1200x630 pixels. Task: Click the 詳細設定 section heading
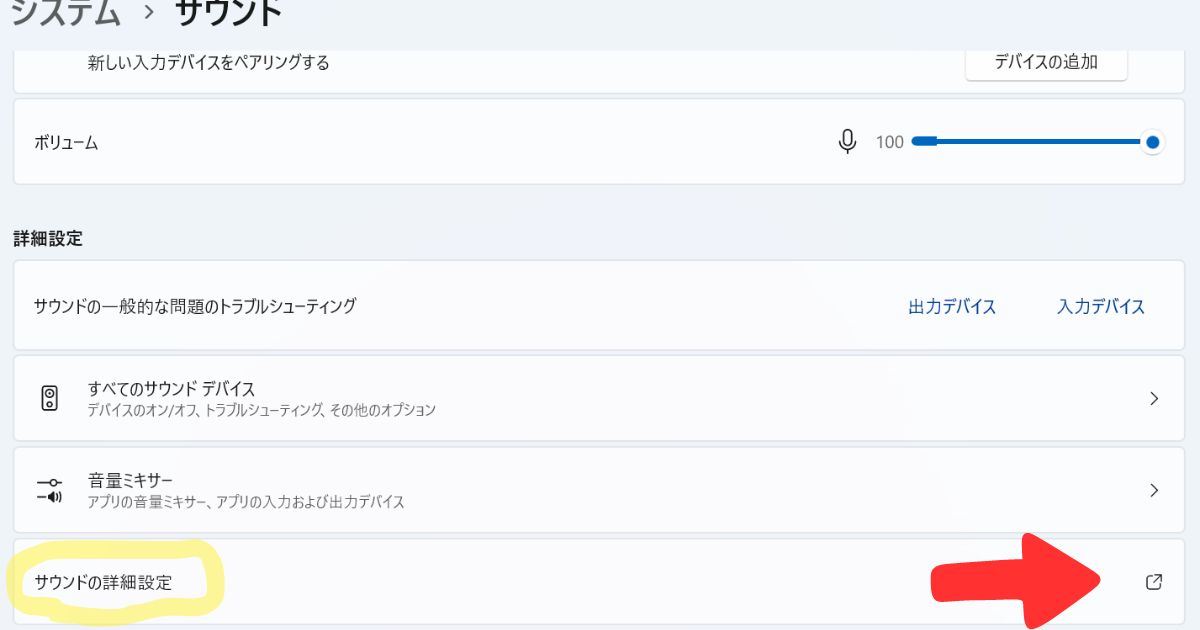coord(47,238)
